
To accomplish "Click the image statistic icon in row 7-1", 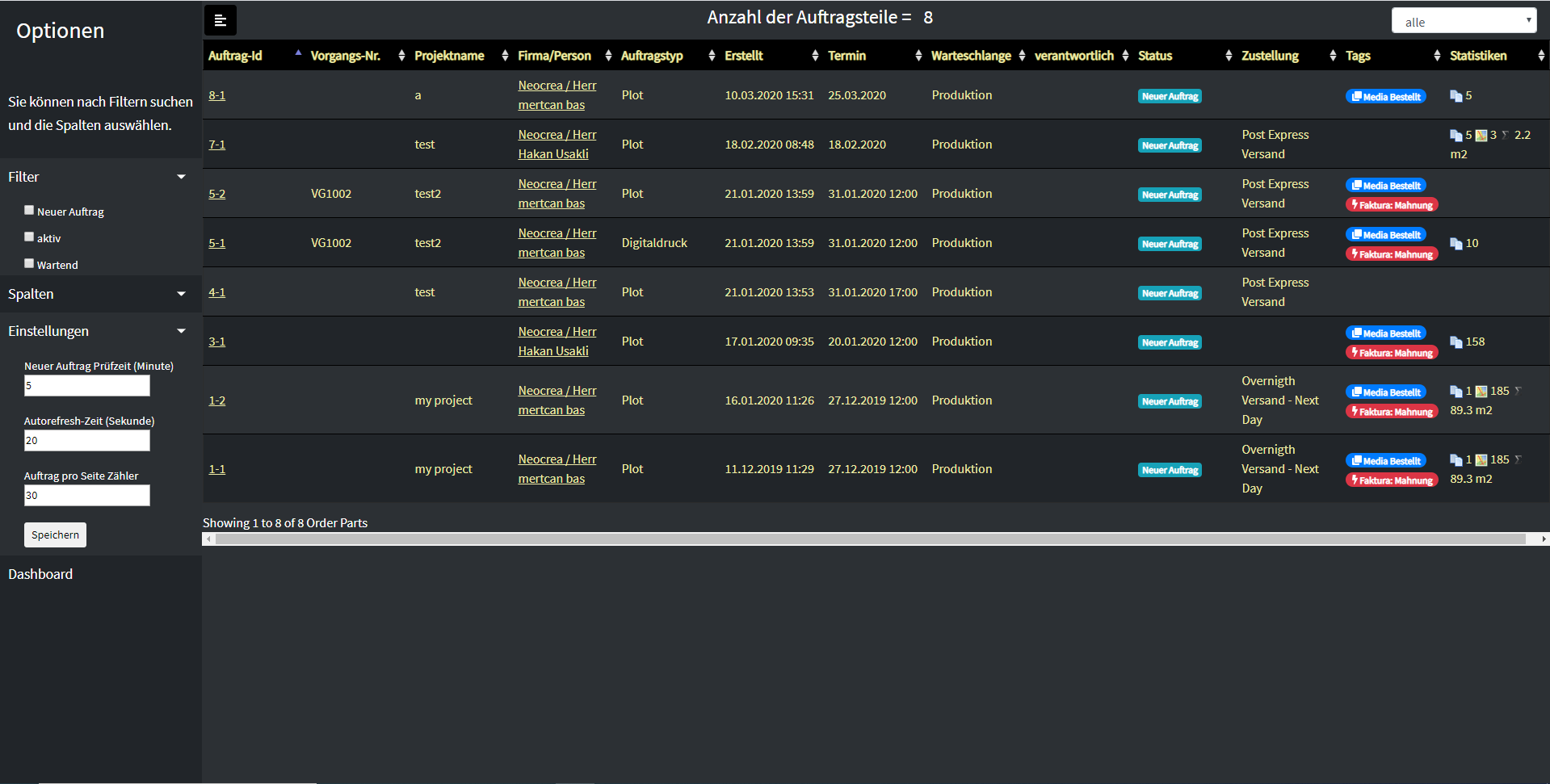I will (1481, 136).
